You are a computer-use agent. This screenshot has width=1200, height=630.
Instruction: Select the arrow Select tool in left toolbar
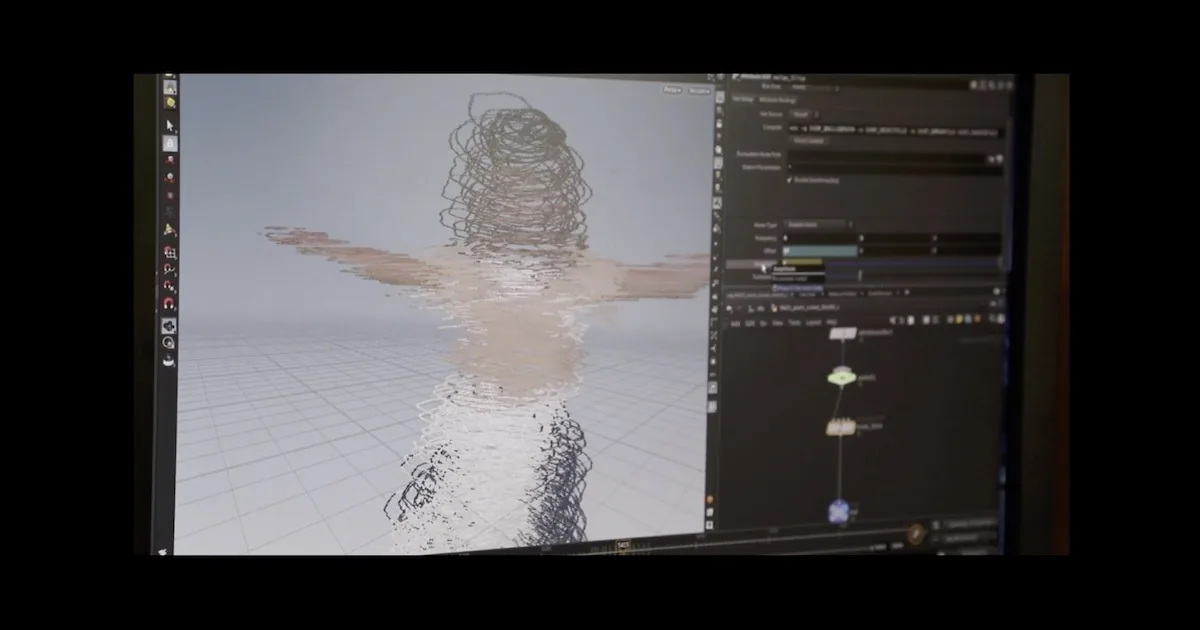click(x=170, y=125)
